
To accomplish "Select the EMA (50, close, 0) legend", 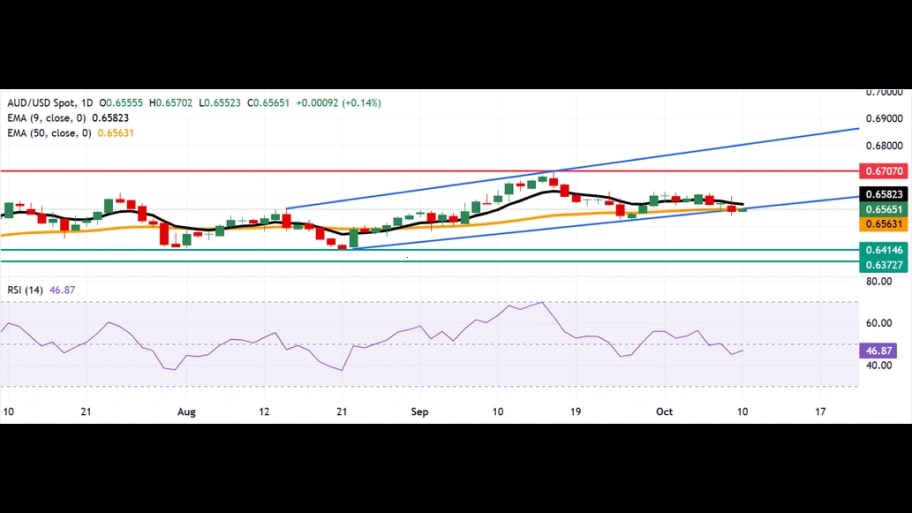I will [x=52, y=133].
